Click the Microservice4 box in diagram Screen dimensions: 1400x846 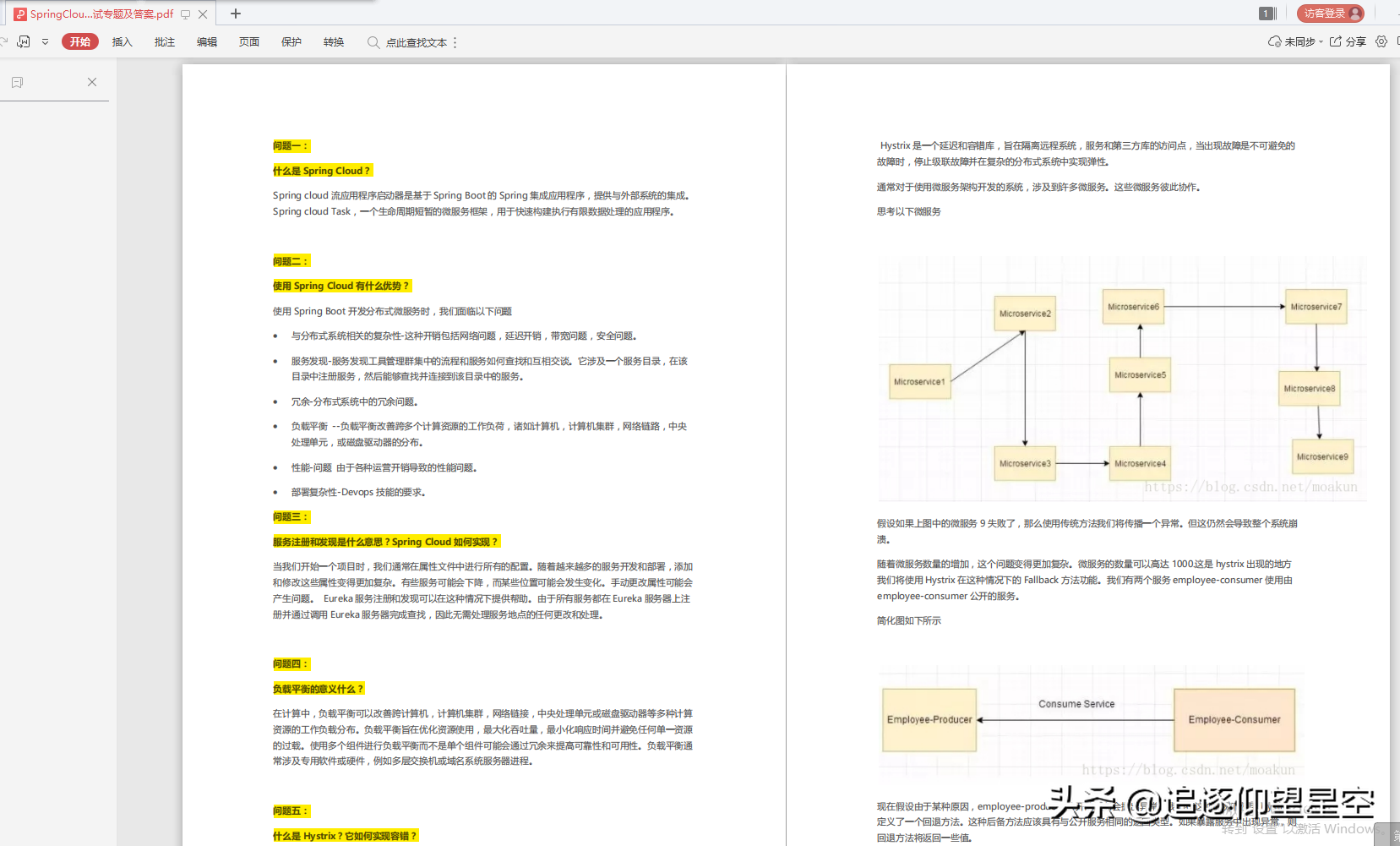[1140, 463]
